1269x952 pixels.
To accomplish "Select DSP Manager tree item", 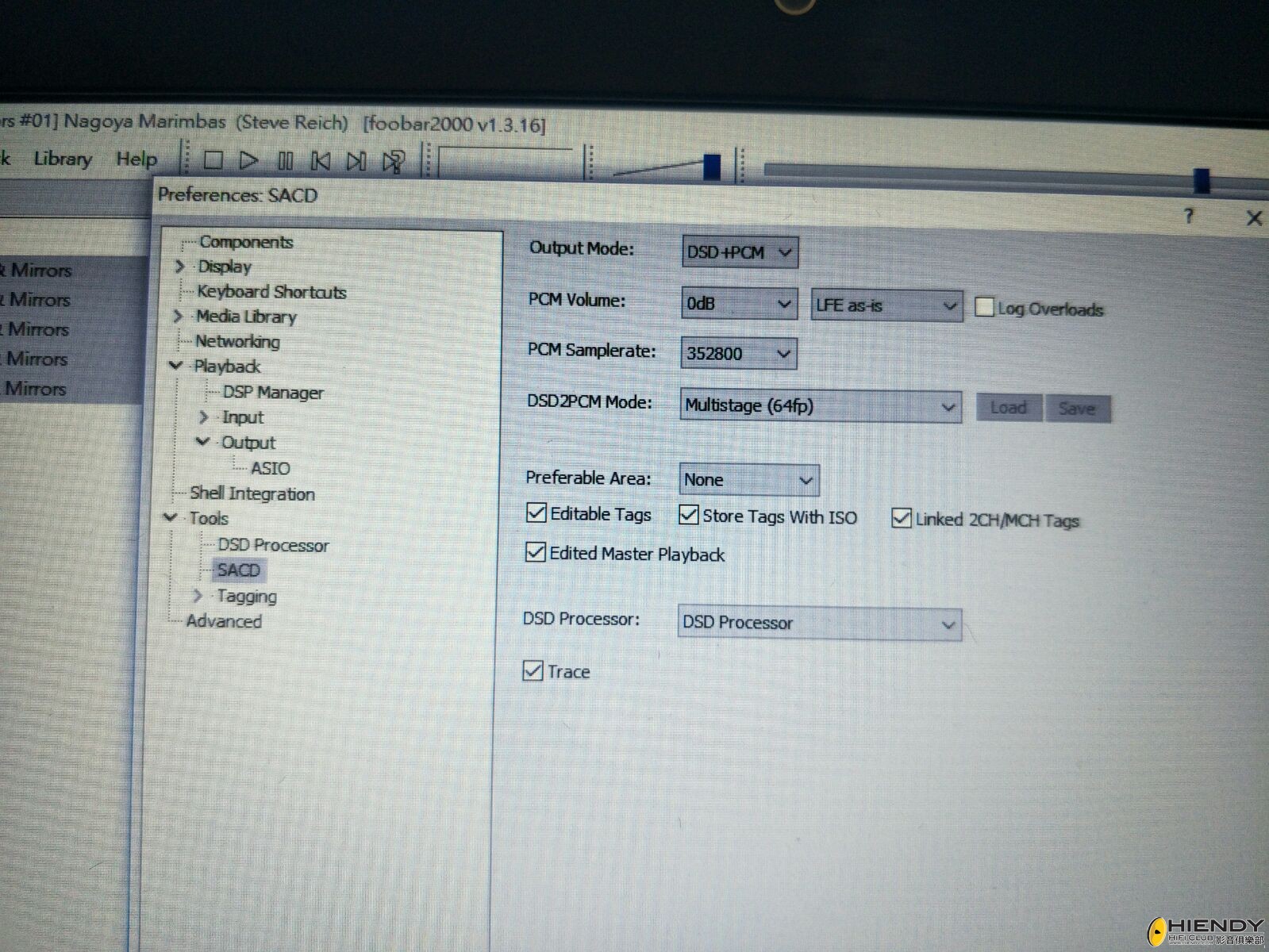I will pos(273,393).
